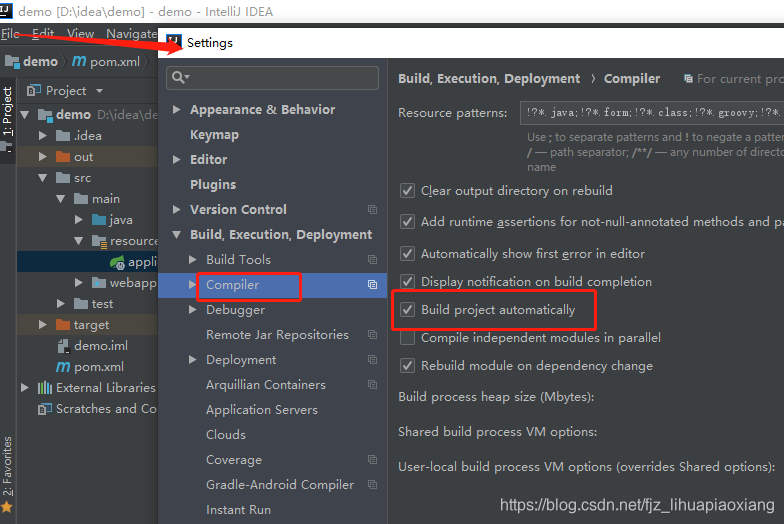Open the Navigate menu

click(x=132, y=34)
